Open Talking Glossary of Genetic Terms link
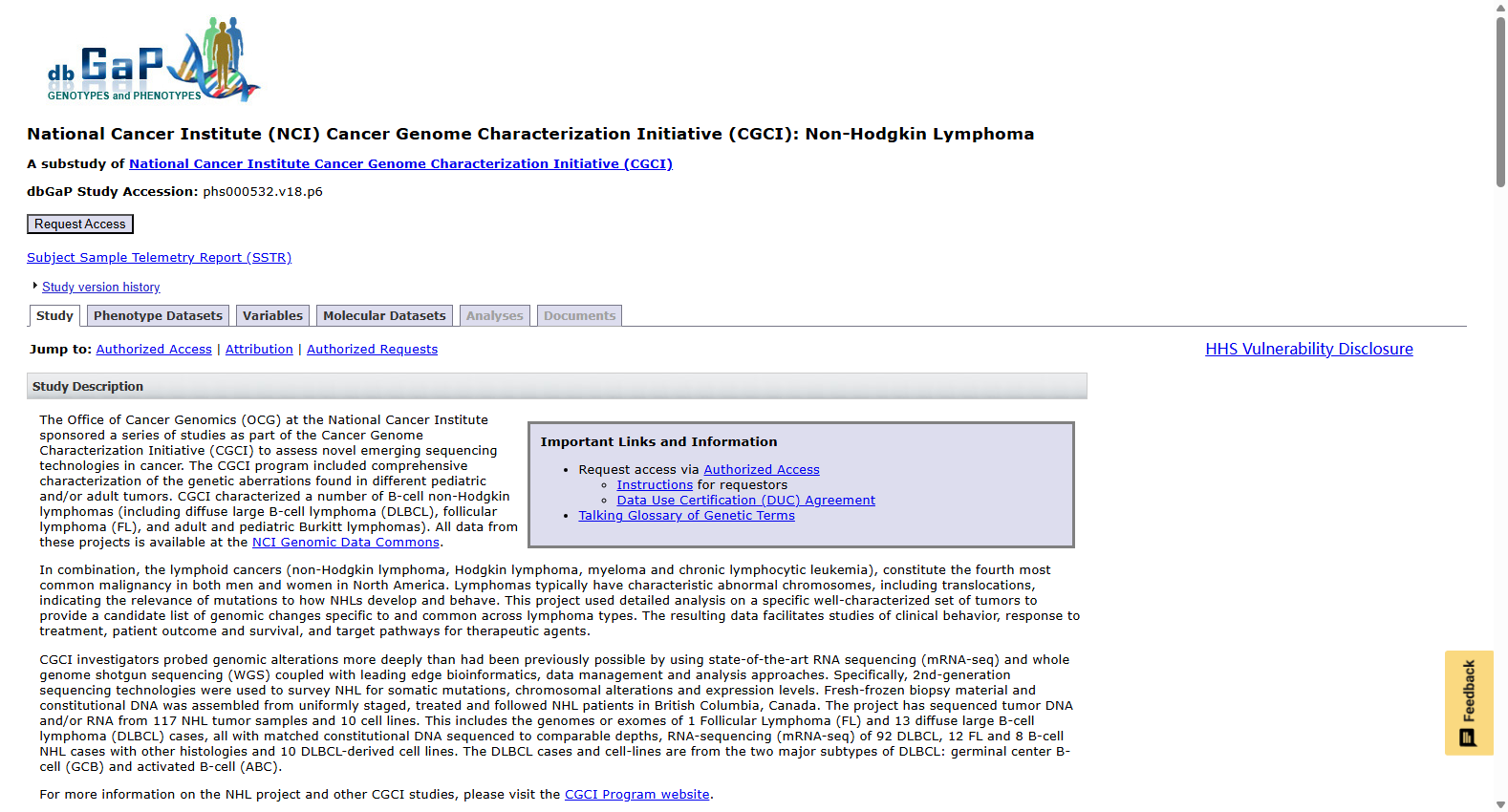This screenshot has height=812, width=1508. tap(686, 516)
